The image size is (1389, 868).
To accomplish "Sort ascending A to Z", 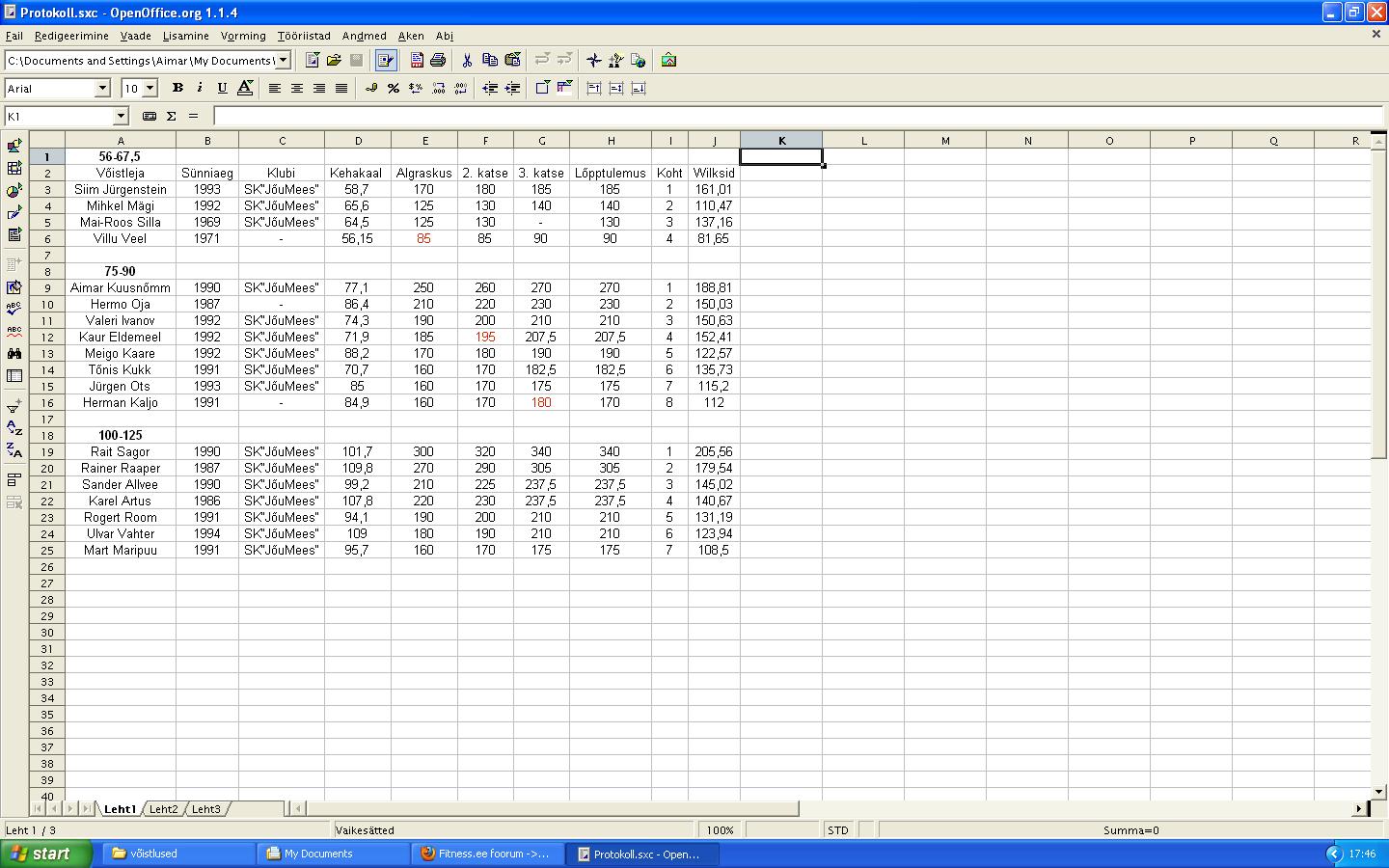I will (14, 427).
